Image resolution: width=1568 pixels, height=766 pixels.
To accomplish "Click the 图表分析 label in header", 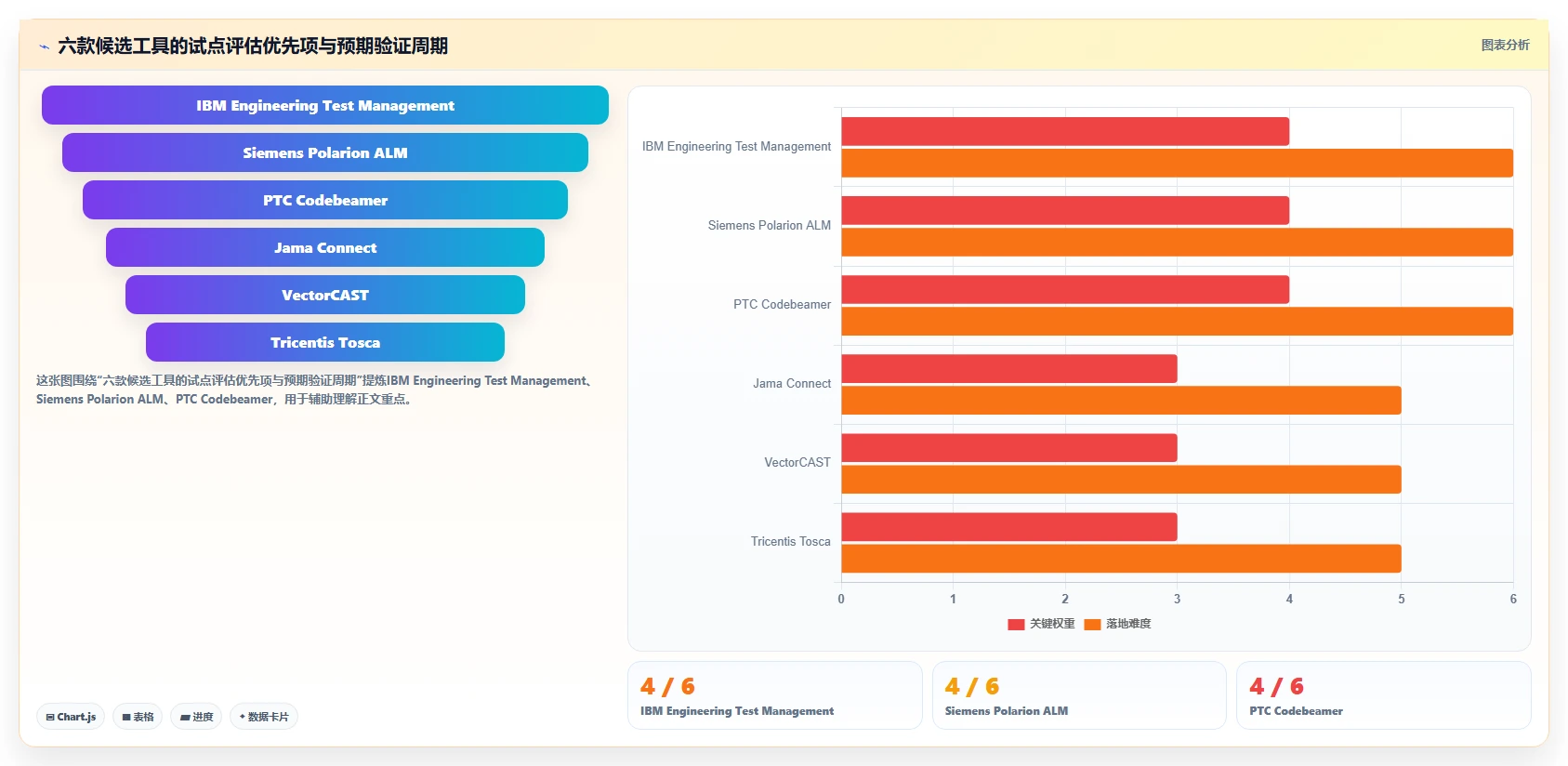I will pos(1505,45).
